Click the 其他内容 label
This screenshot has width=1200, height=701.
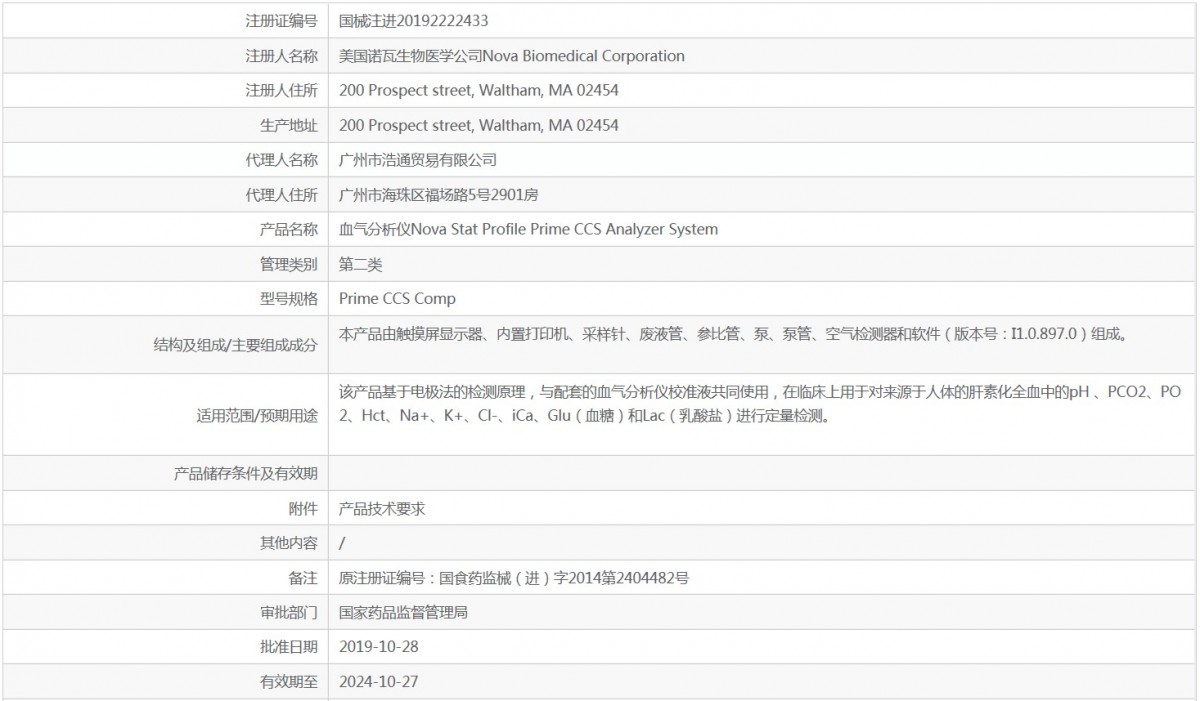[x=289, y=543]
